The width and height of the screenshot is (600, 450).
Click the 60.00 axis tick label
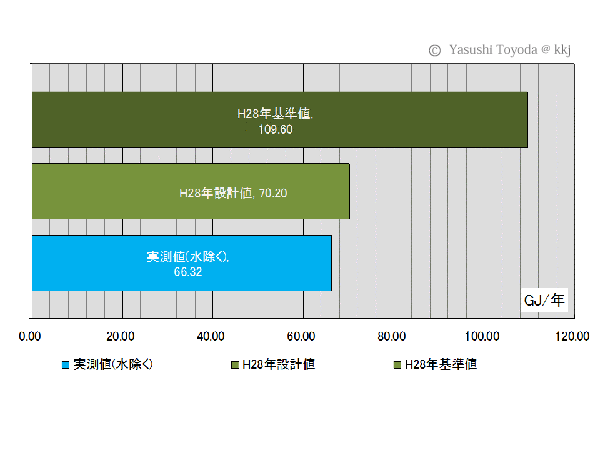pyautogui.click(x=301, y=336)
